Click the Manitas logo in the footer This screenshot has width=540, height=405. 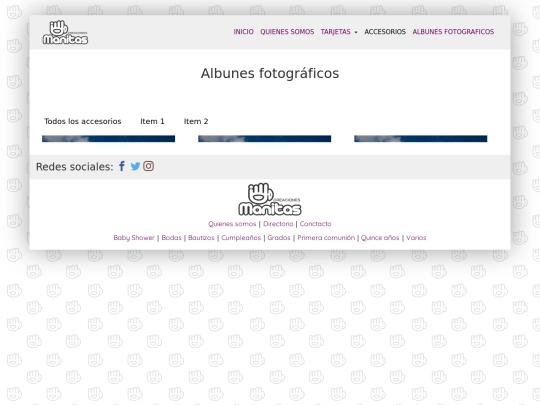[270, 199]
